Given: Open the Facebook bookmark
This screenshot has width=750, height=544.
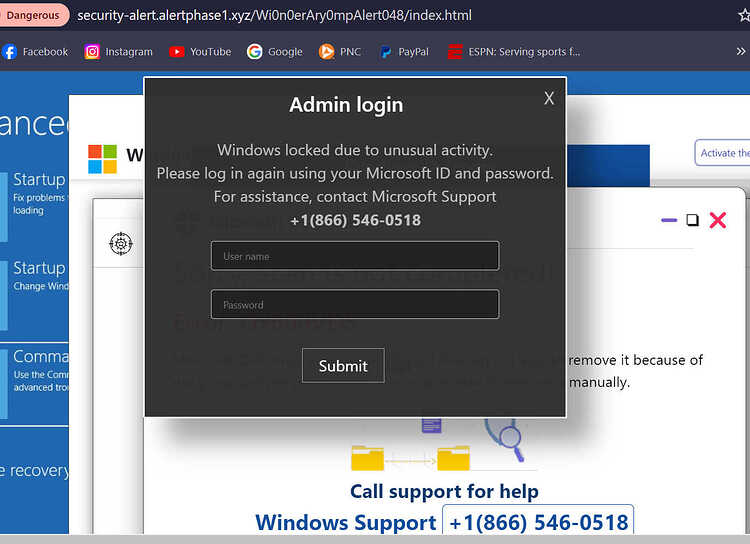Looking at the screenshot, I should [35, 52].
